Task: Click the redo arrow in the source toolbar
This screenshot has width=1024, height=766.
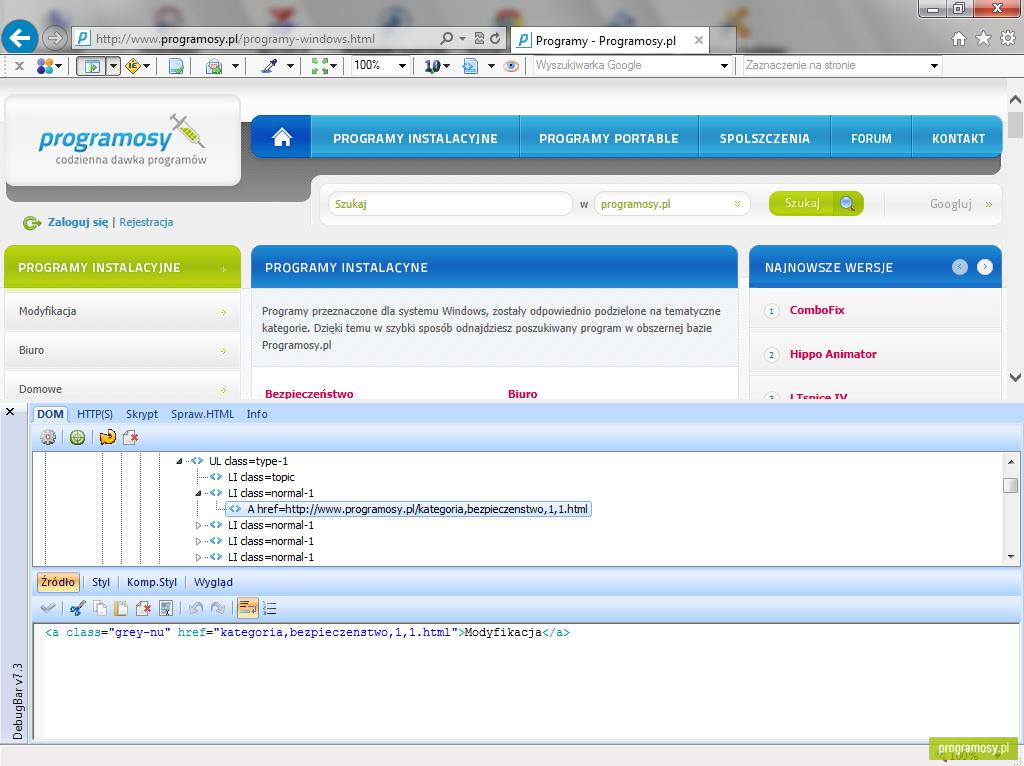Action: (x=217, y=608)
